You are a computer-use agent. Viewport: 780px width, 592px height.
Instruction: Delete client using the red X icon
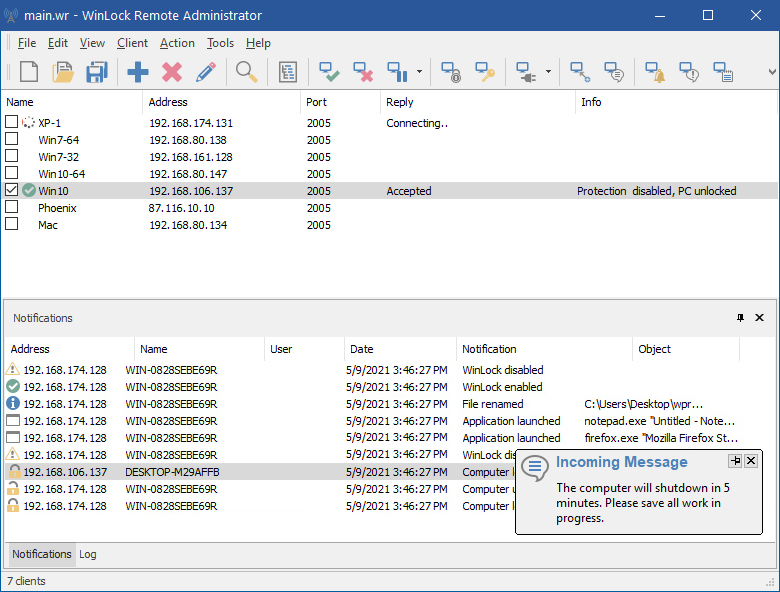172,72
